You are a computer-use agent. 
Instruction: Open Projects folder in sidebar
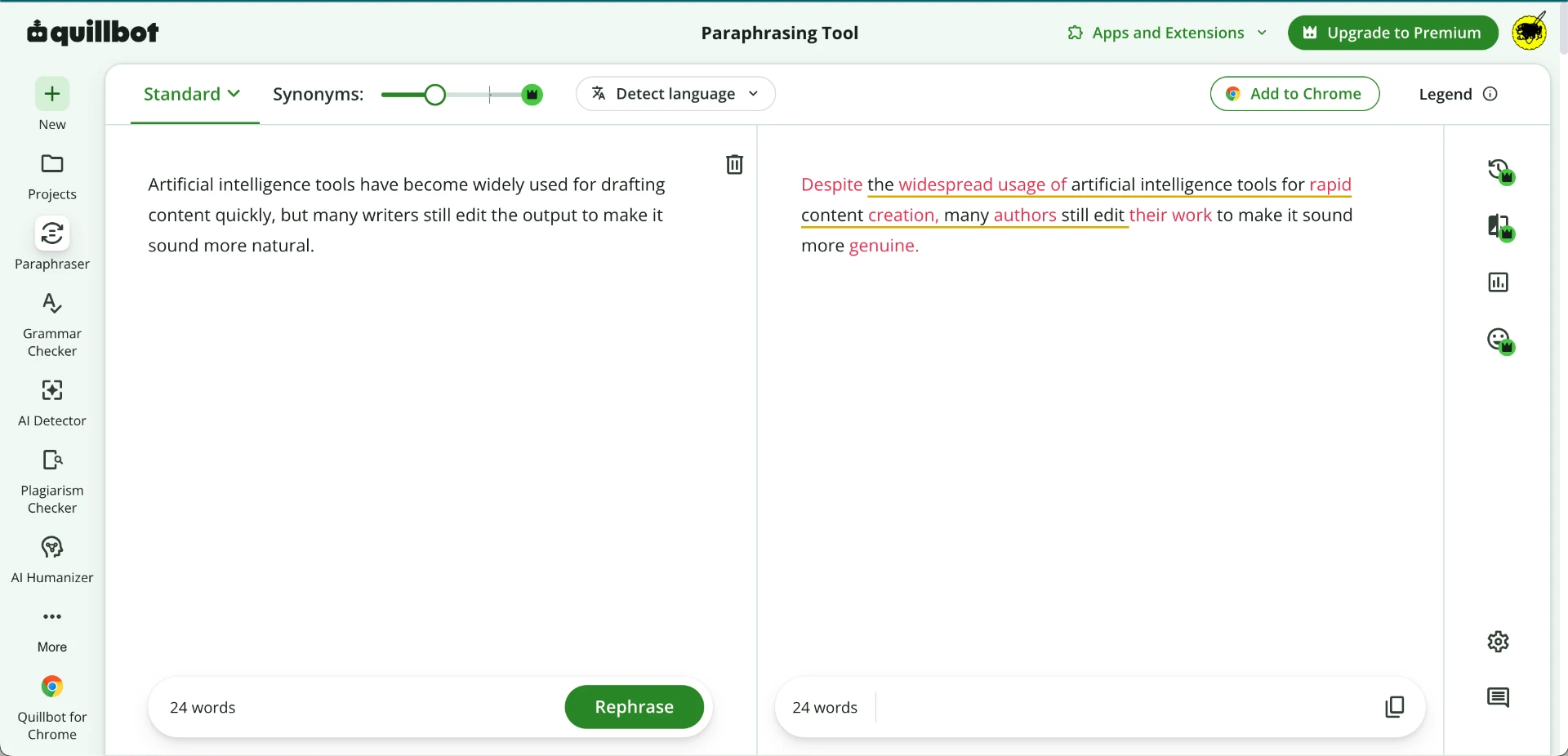click(52, 177)
